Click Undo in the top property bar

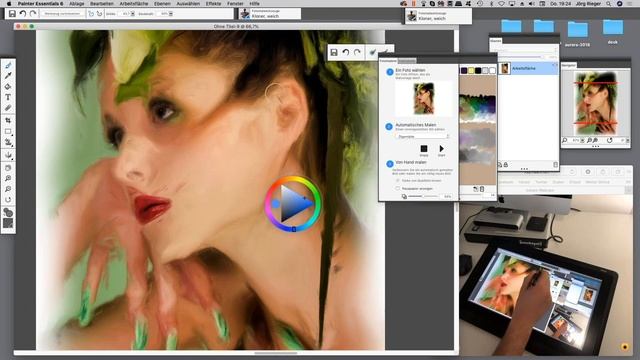(x=23, y=13)
